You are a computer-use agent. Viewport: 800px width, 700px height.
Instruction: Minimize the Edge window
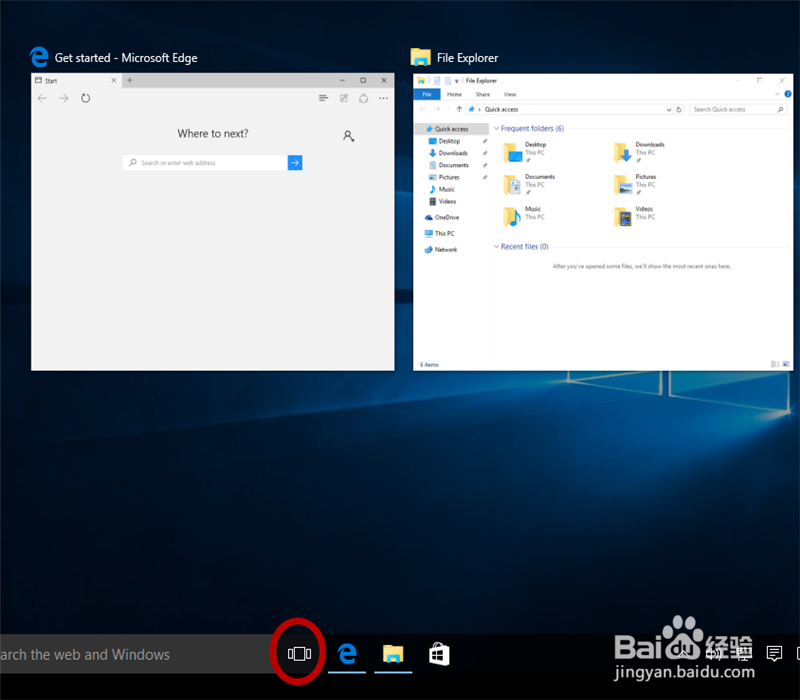pyautogui.click(x=342, y=80)
